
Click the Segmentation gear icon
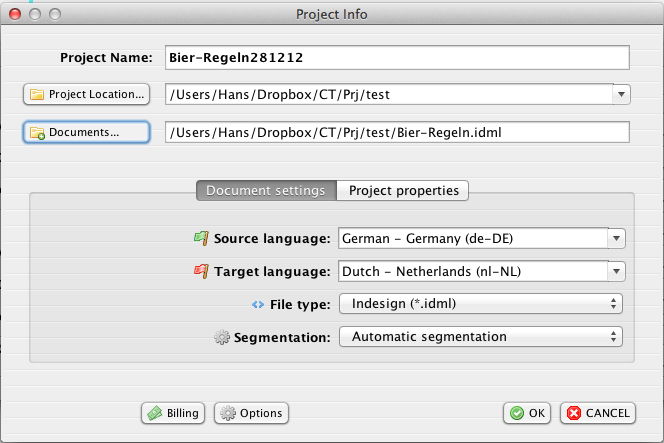click(x=222, y=337)
